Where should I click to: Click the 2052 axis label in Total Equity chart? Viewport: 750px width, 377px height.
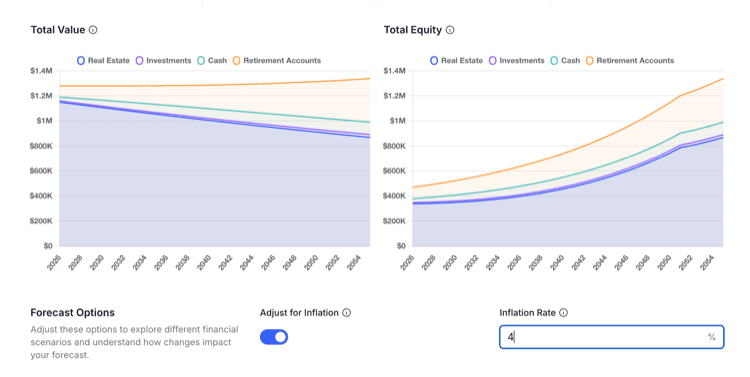(685, 263)
